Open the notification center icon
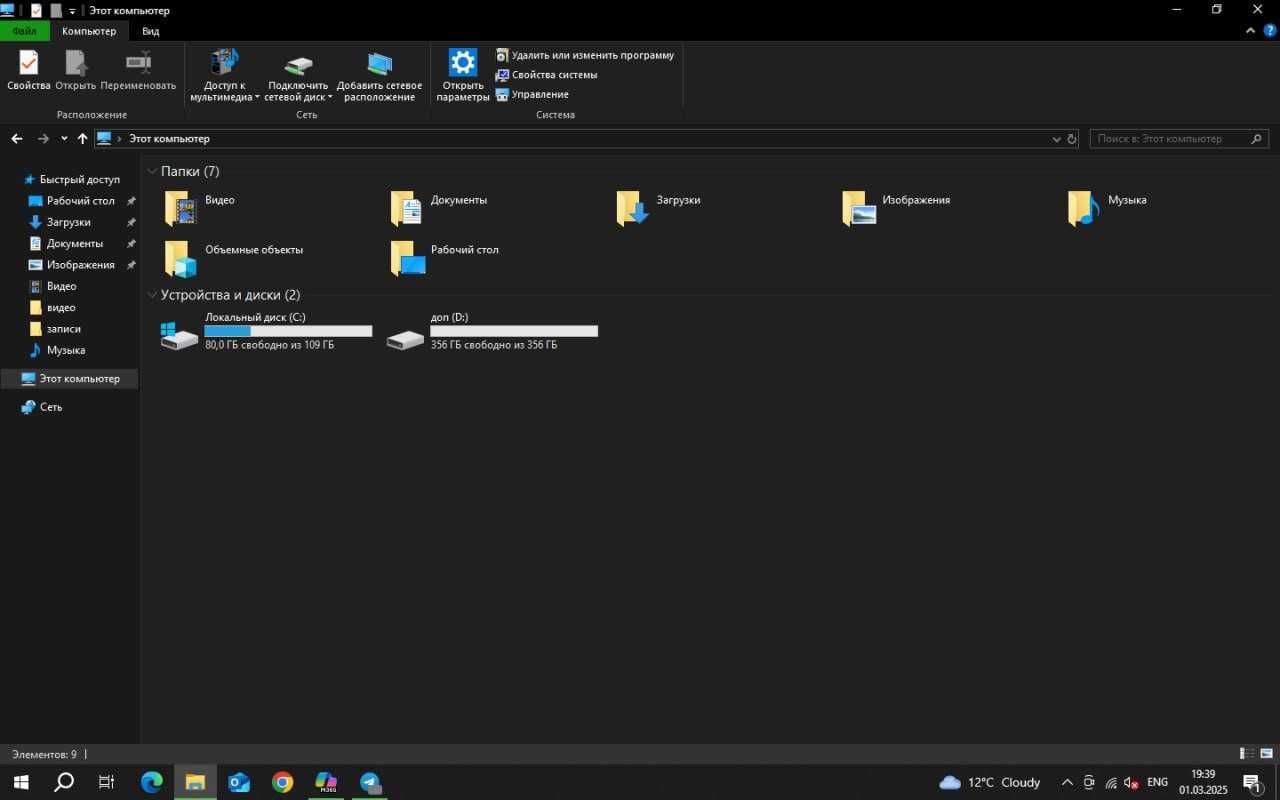 pyautogui.click(x=1251, y=782)
